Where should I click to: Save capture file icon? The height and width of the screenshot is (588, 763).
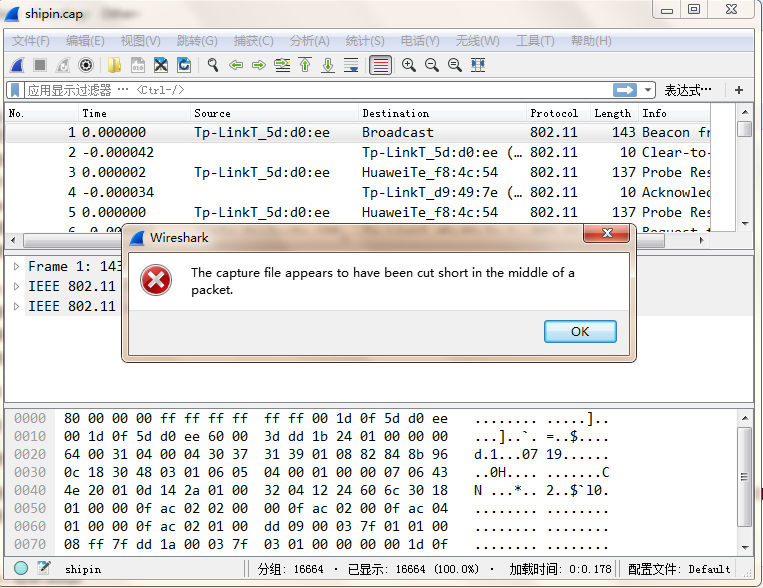[x=138, y=65]
